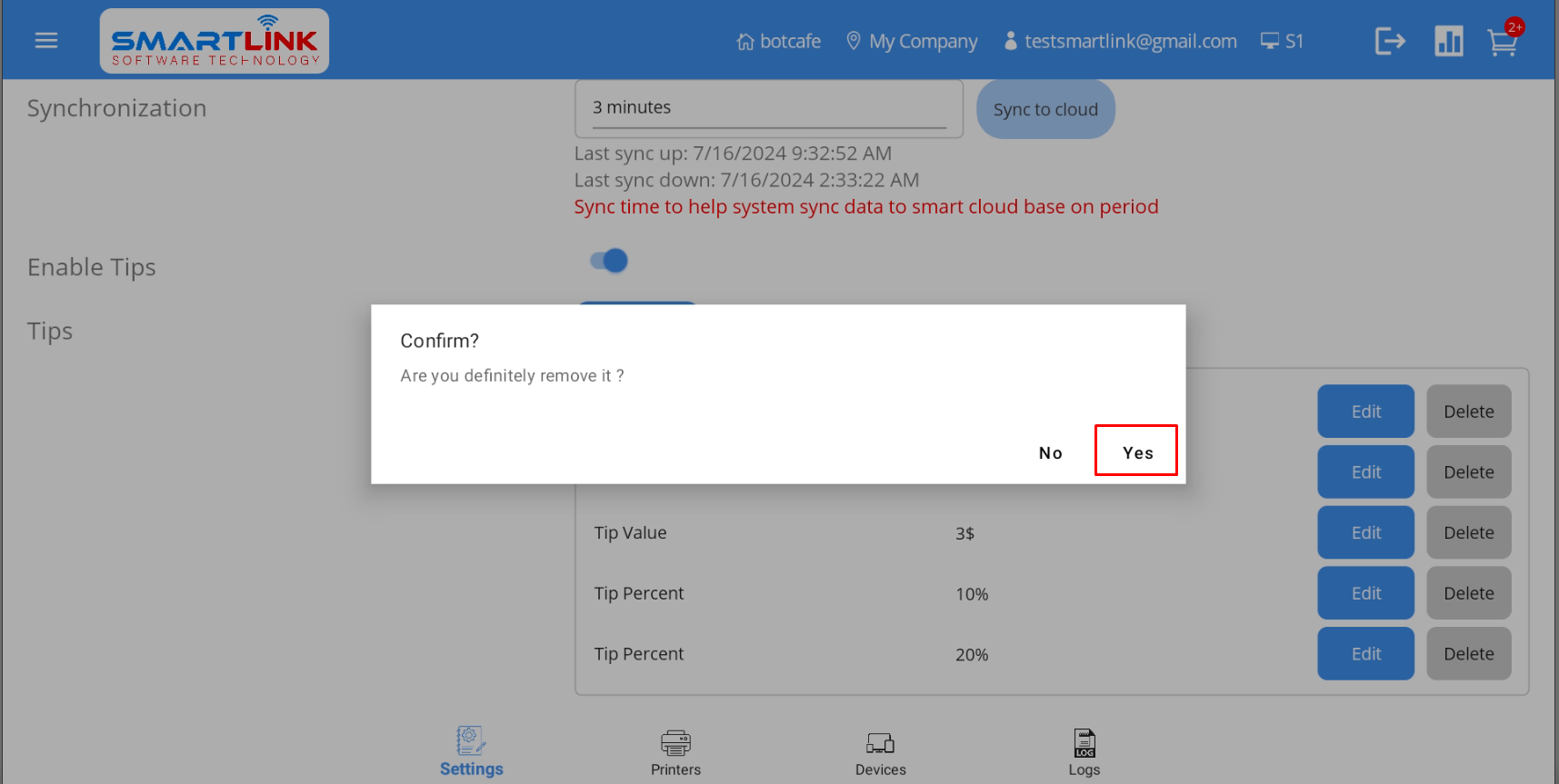Screen dimensions: 1559x784
Task: Open the hamburger menu
Action: pyautogui.click(x=46, y=41)
